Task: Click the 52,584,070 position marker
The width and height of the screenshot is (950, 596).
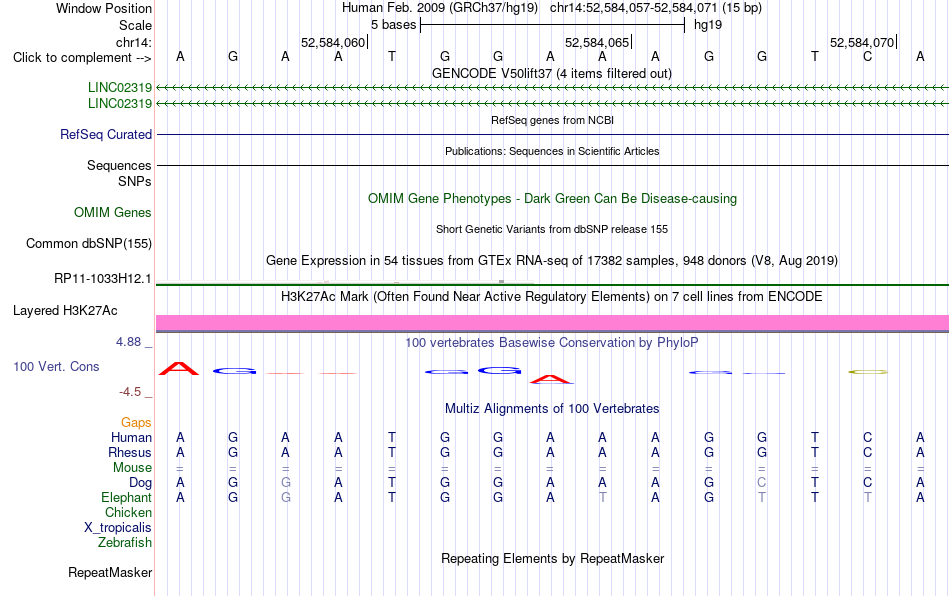Action: tap(862, 42)
